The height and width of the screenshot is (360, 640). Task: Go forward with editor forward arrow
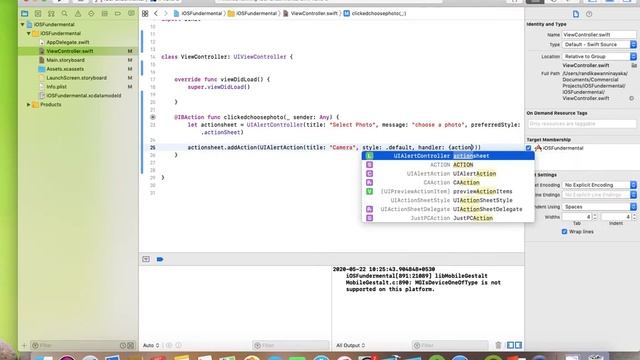pos(166,13)
